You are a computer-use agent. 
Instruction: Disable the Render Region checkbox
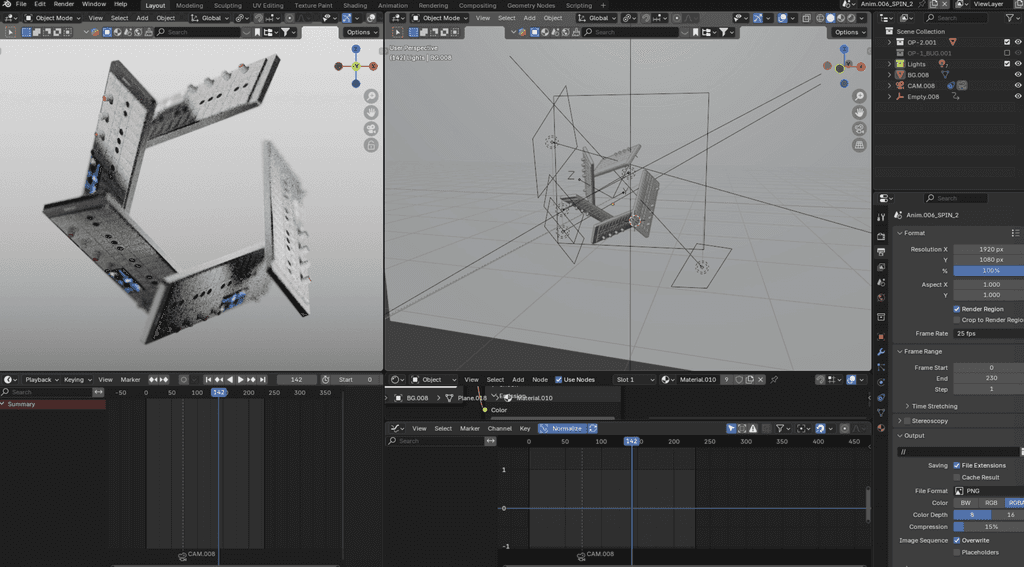point(957,309)
